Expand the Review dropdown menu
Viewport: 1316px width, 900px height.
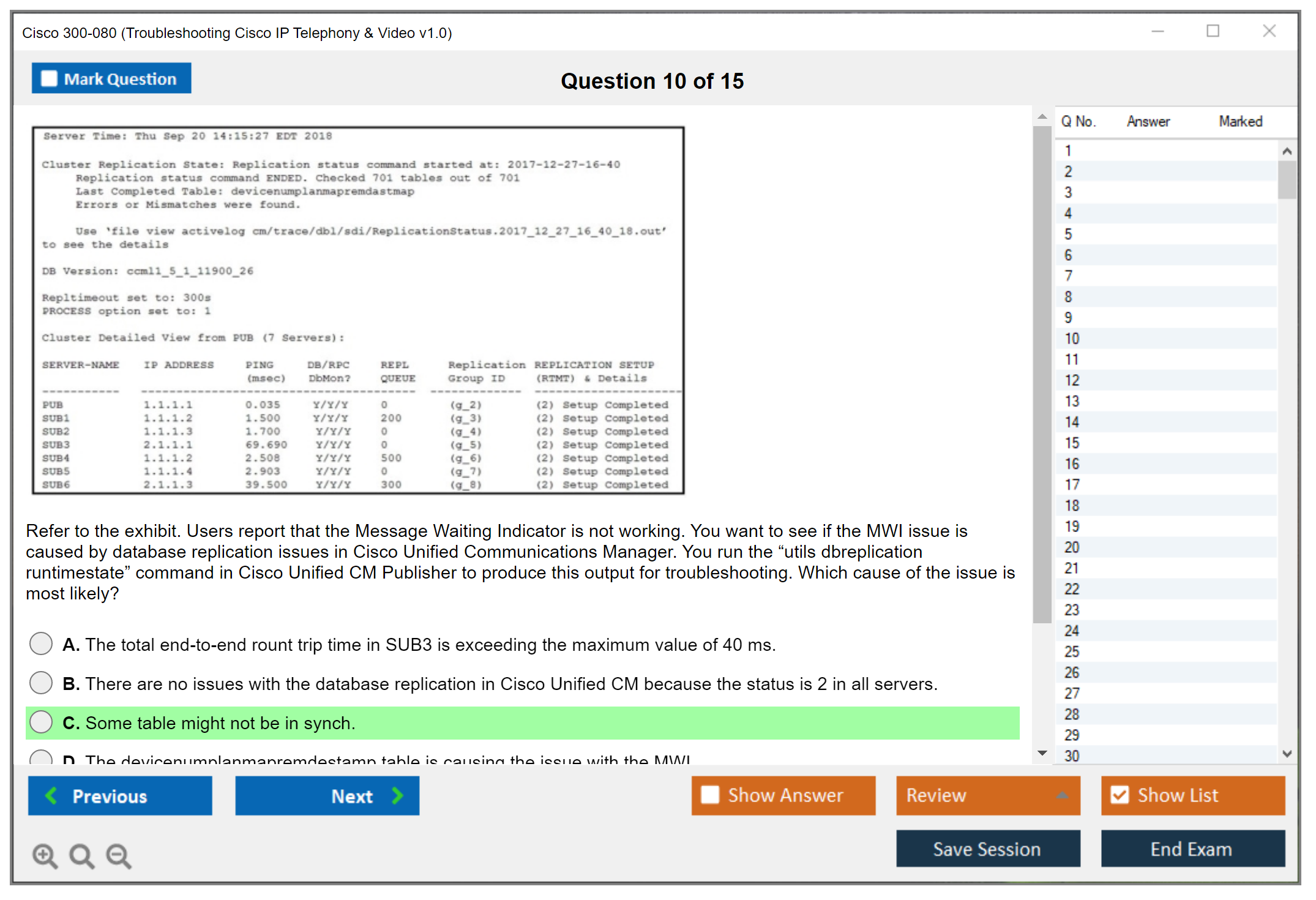[x=1062, y=795]
